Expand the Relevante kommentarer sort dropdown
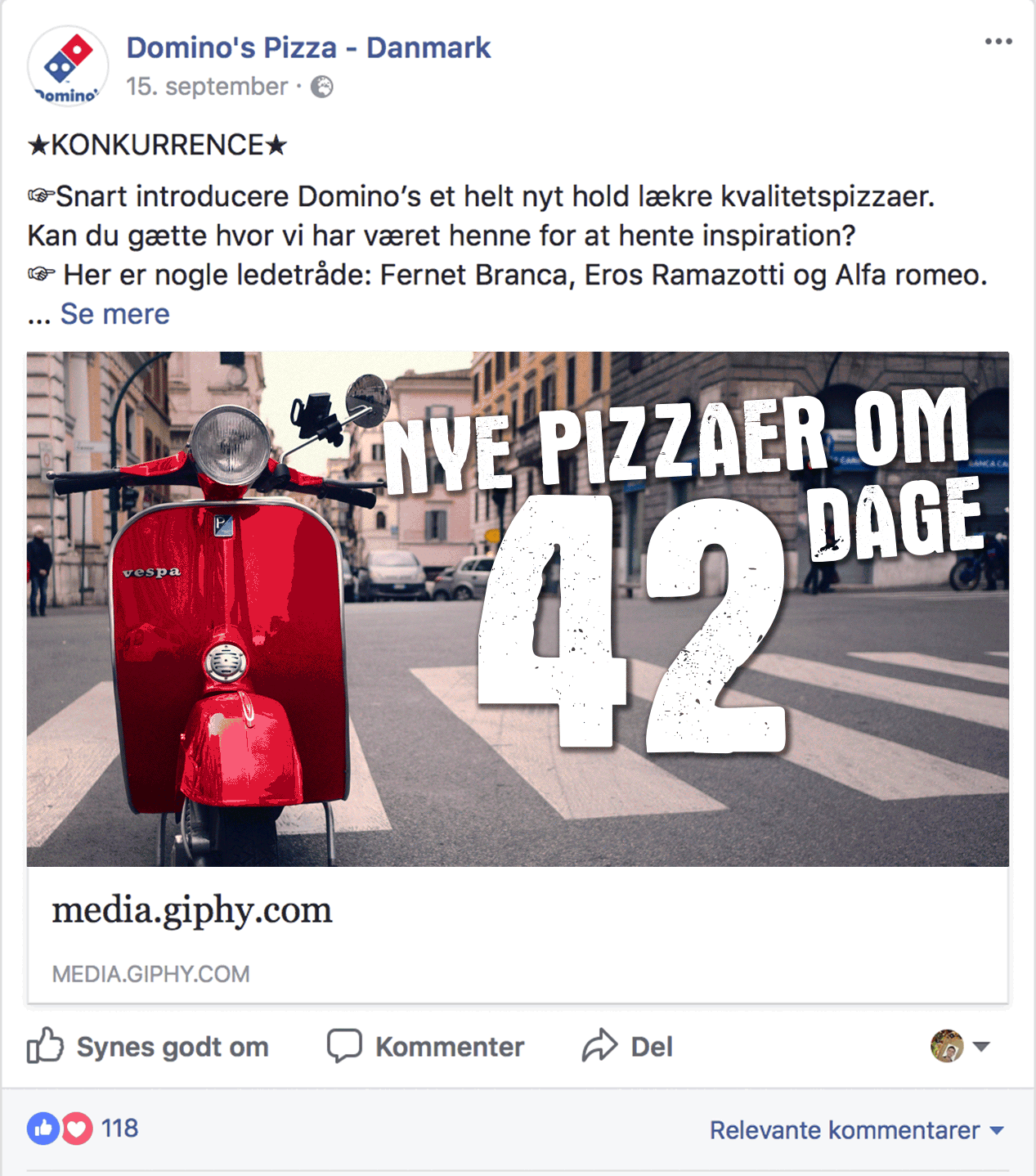The width and height of the screenshot is (1036, 1176). point(856,1130)
